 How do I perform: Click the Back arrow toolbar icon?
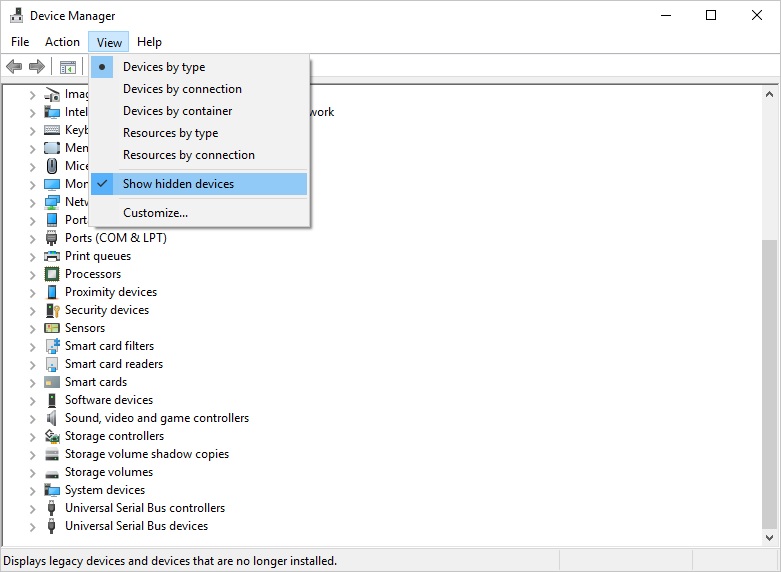pyautogui.click(x=14, y=67)
